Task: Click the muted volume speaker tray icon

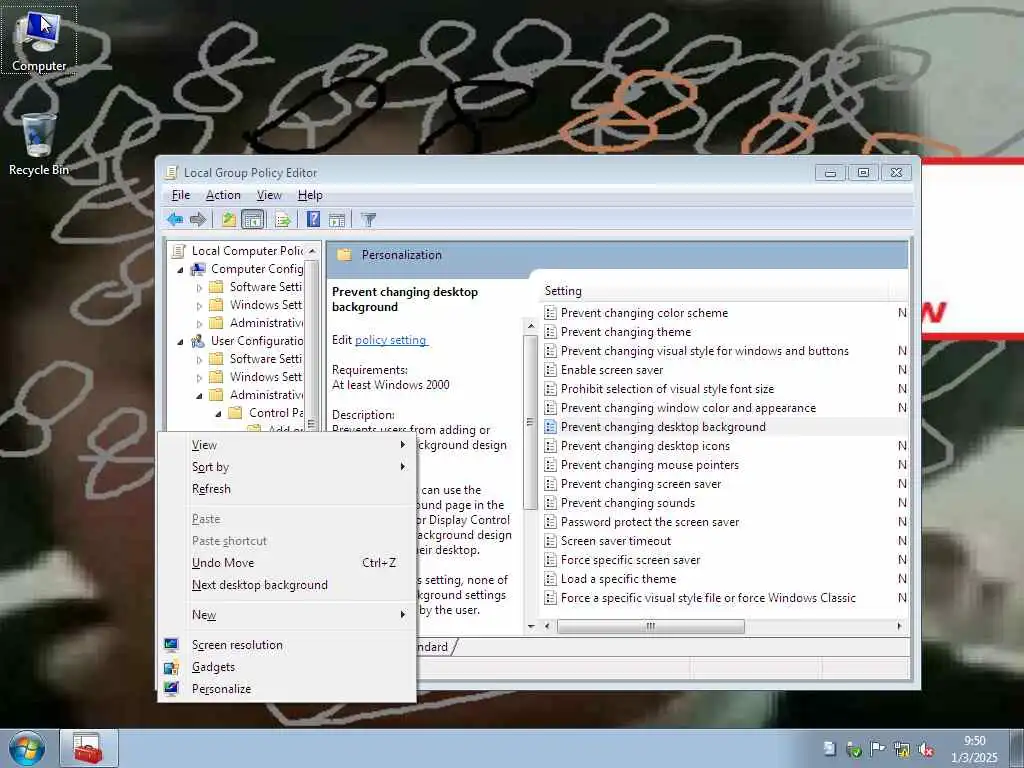Action: [925, 750]
